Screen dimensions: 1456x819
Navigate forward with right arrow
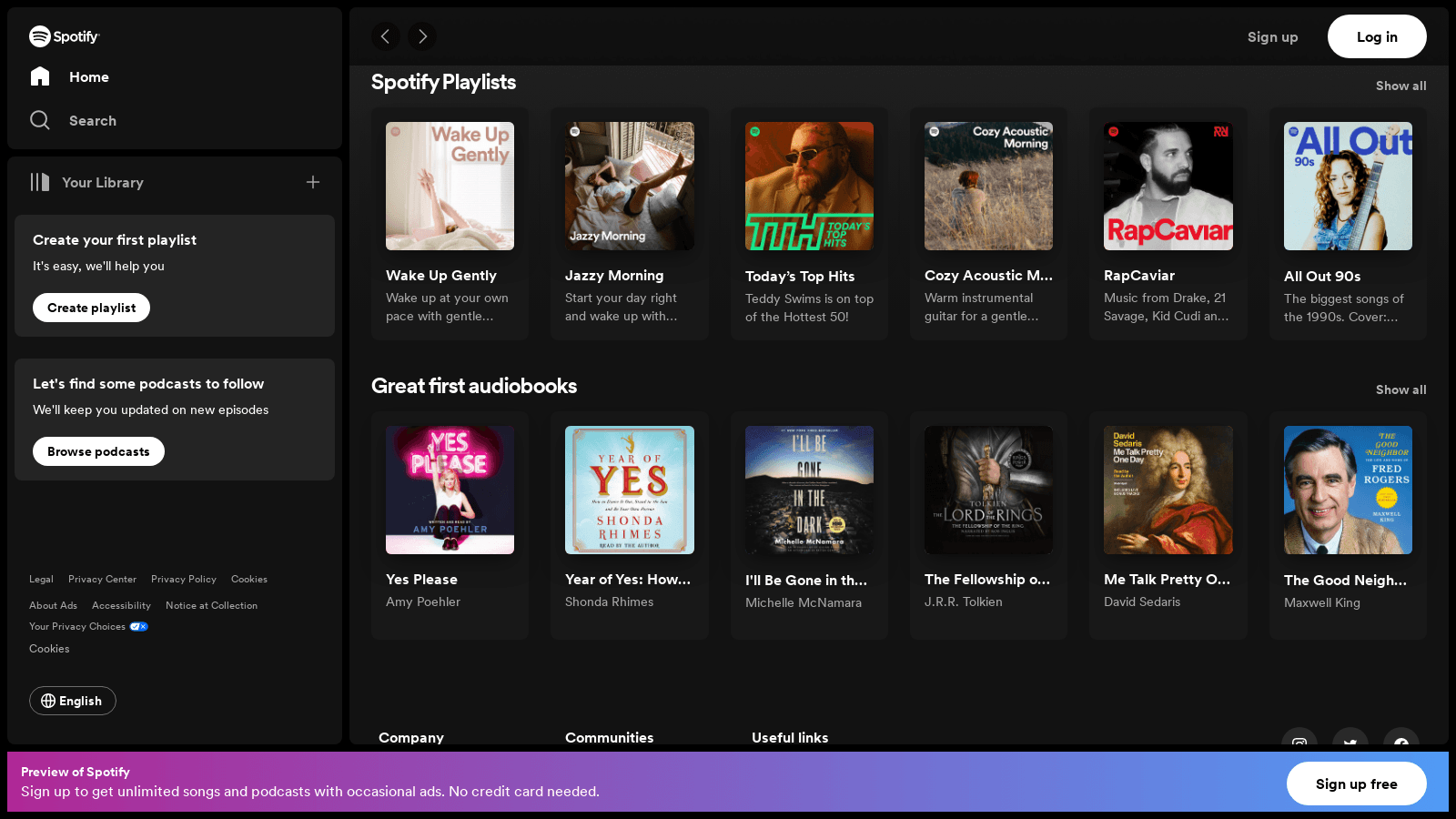click(422, 36)
